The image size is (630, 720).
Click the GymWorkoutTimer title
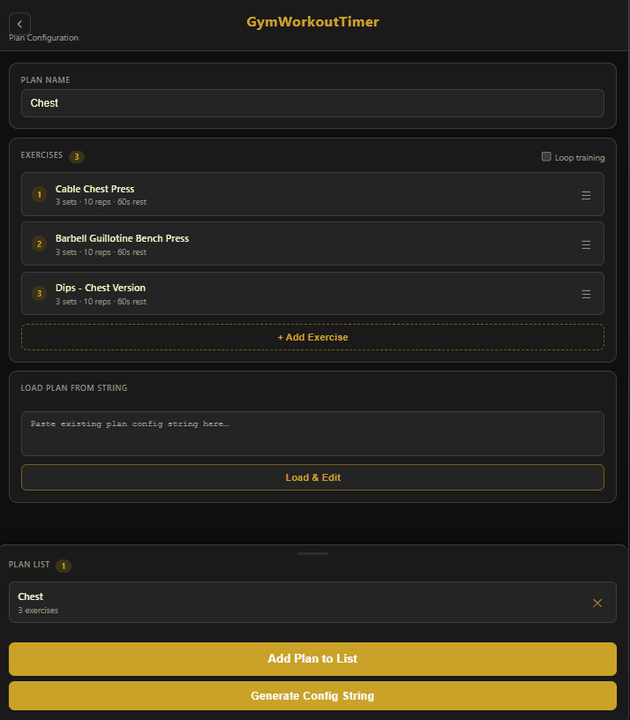[313, 22]
